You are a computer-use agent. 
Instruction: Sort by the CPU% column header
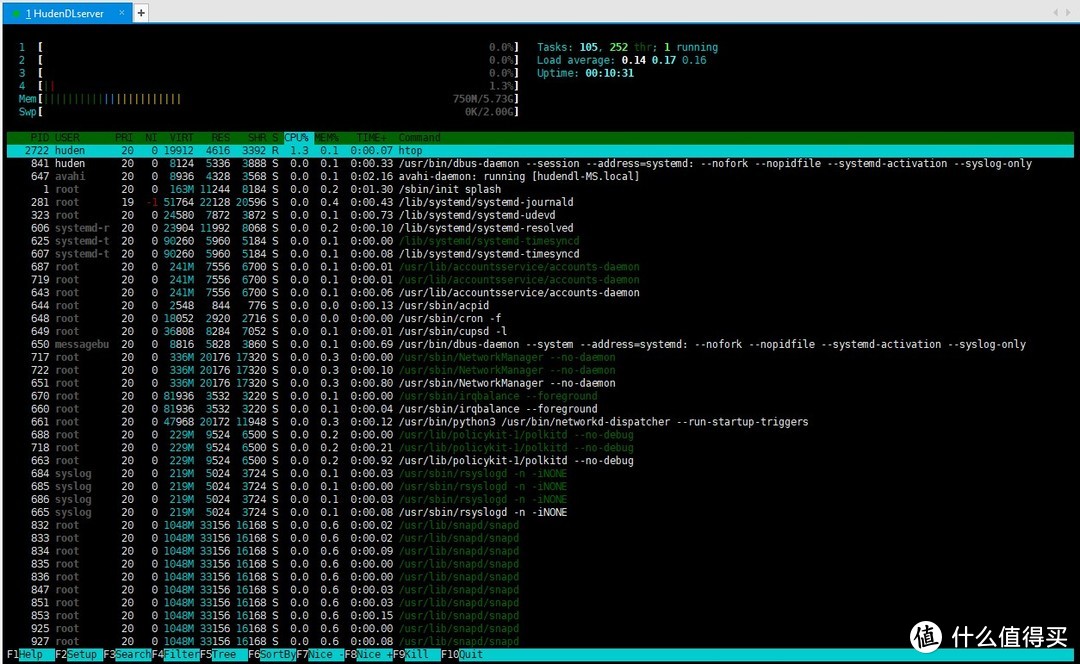297,138
